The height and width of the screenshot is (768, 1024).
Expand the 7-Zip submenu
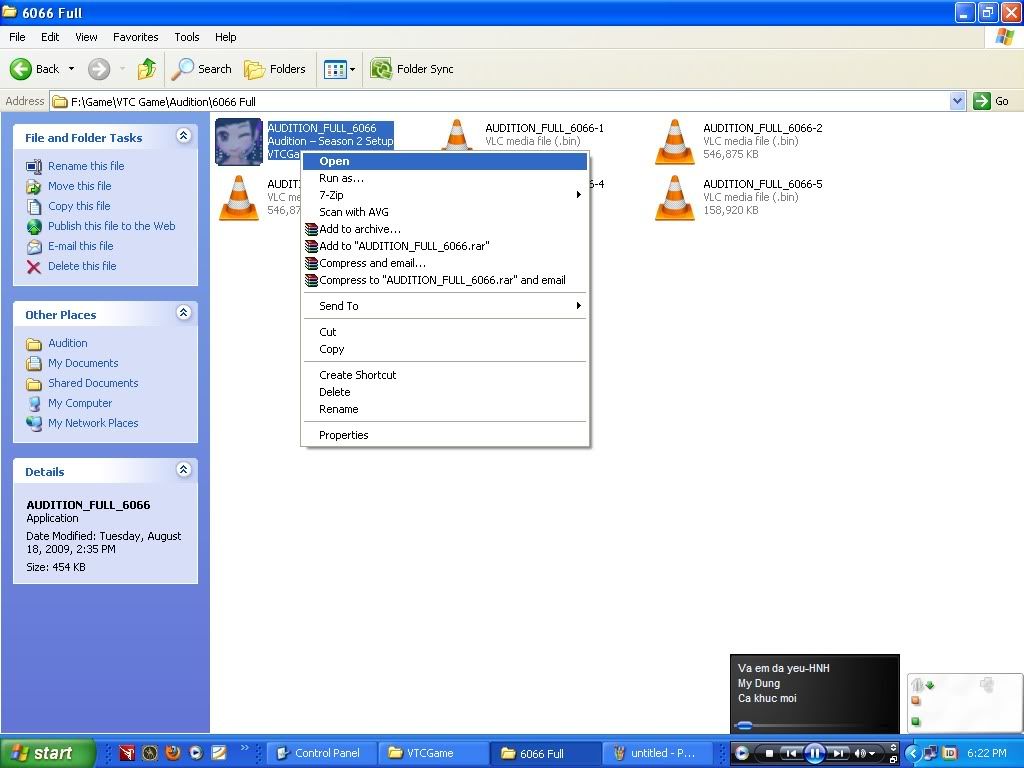[x=445, y=195]
